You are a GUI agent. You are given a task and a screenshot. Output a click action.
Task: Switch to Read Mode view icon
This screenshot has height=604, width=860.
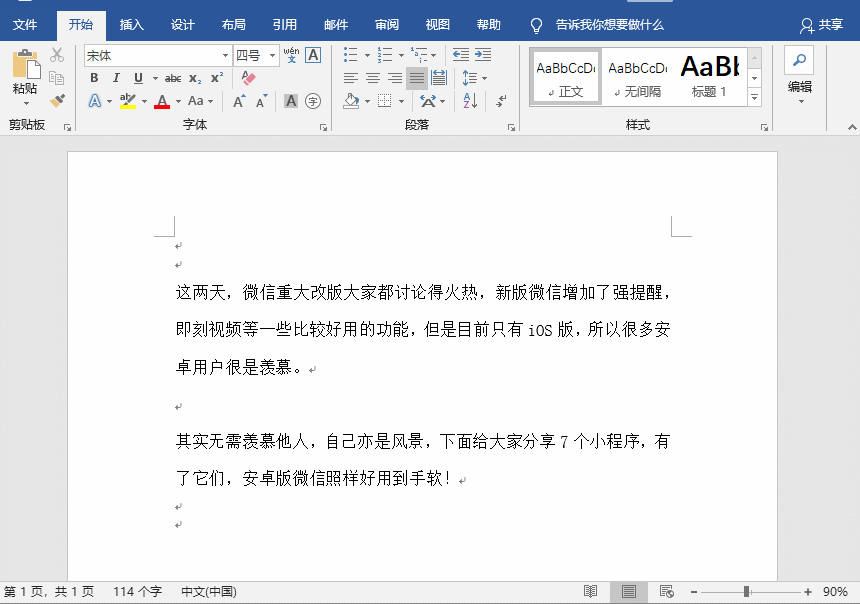pyautogui.click(x=590, y=591)
